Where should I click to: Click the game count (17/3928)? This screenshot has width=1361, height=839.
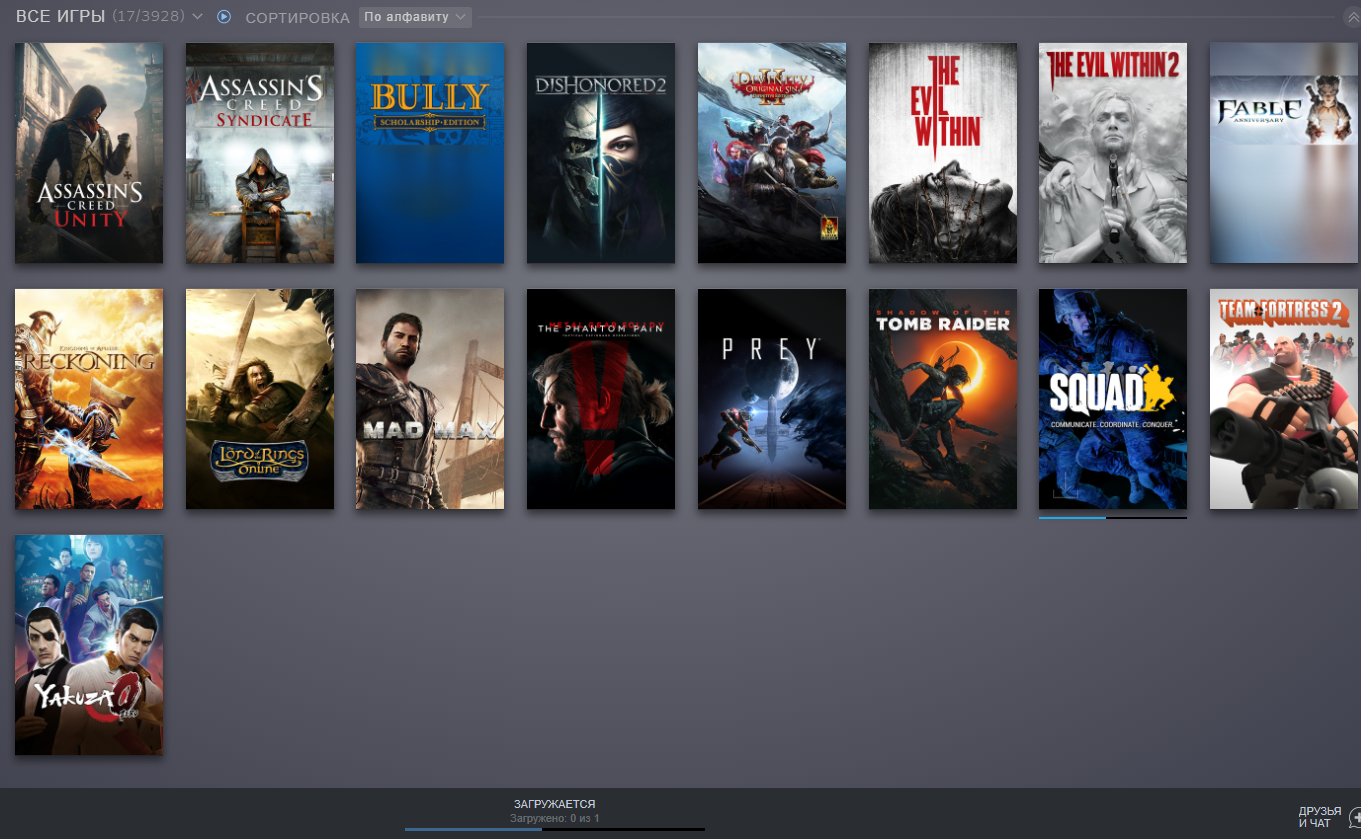tap(148, 17)
